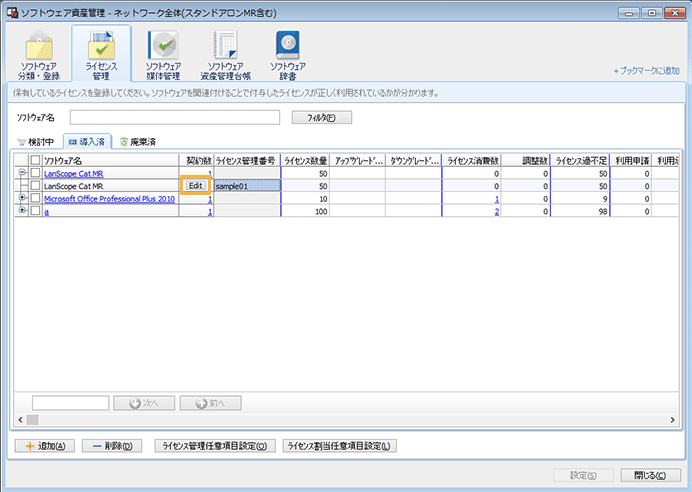Click the search text box beside 次へ
This screenshot has width=692, height=492.
click(71, 403)
